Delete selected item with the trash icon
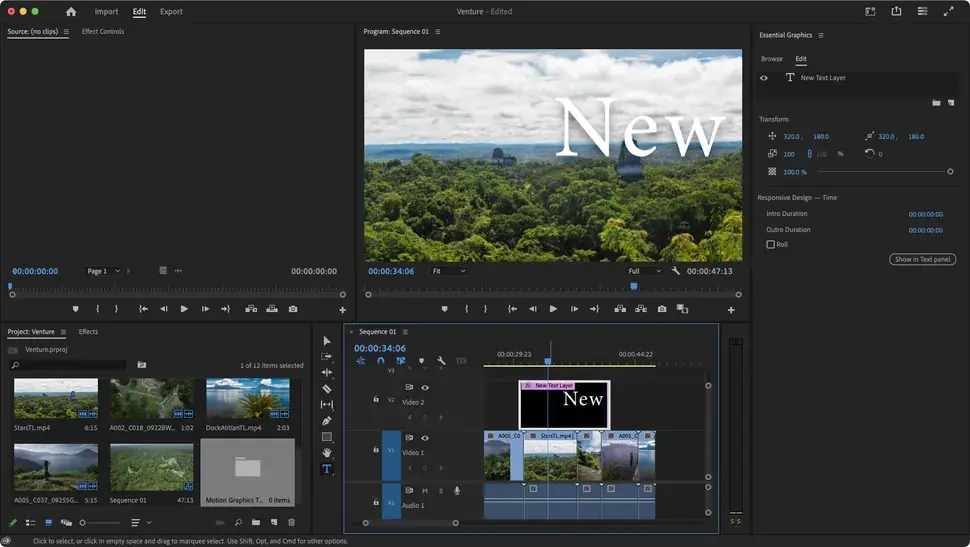The image size is (970, 547). tap(291, 522)
